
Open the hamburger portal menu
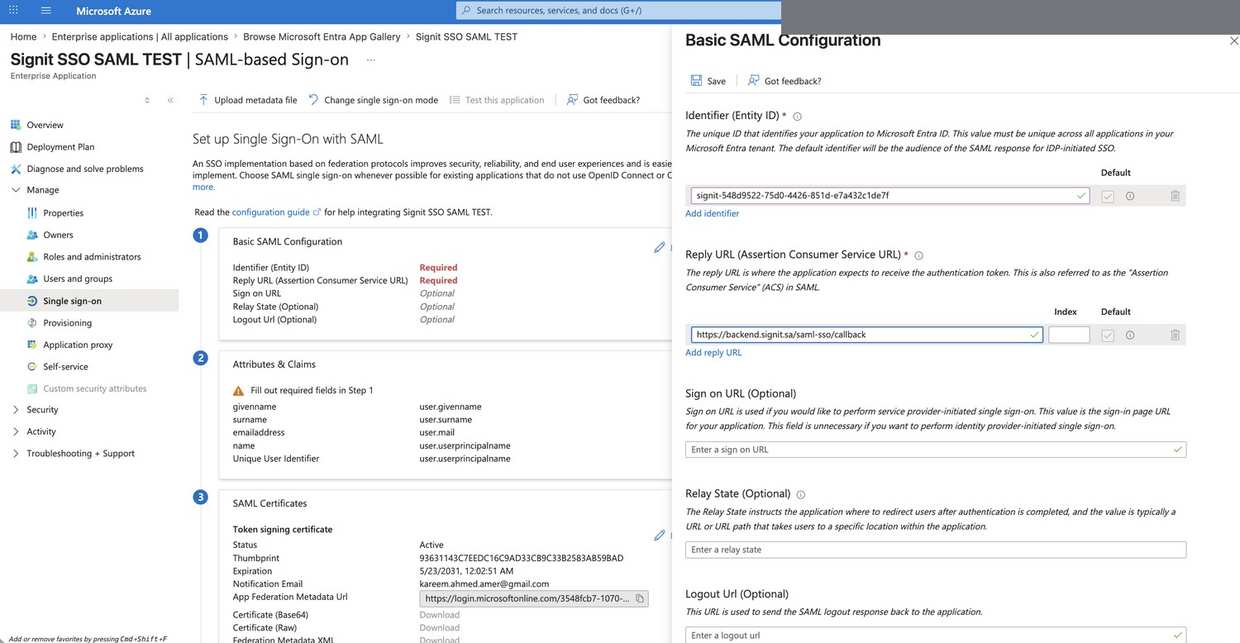pos(46,10)
